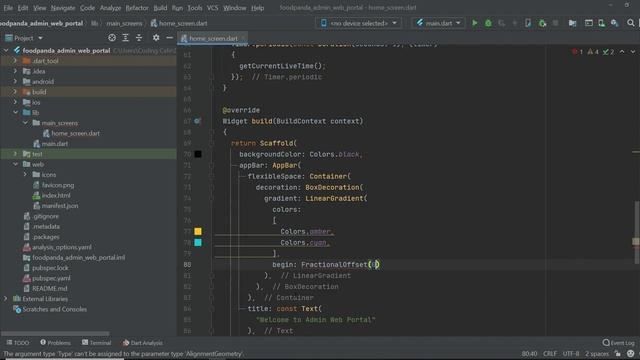The width and height of the screenshot is (640, 360).
Task: Collapse the web folder
Action: point(15,164)
